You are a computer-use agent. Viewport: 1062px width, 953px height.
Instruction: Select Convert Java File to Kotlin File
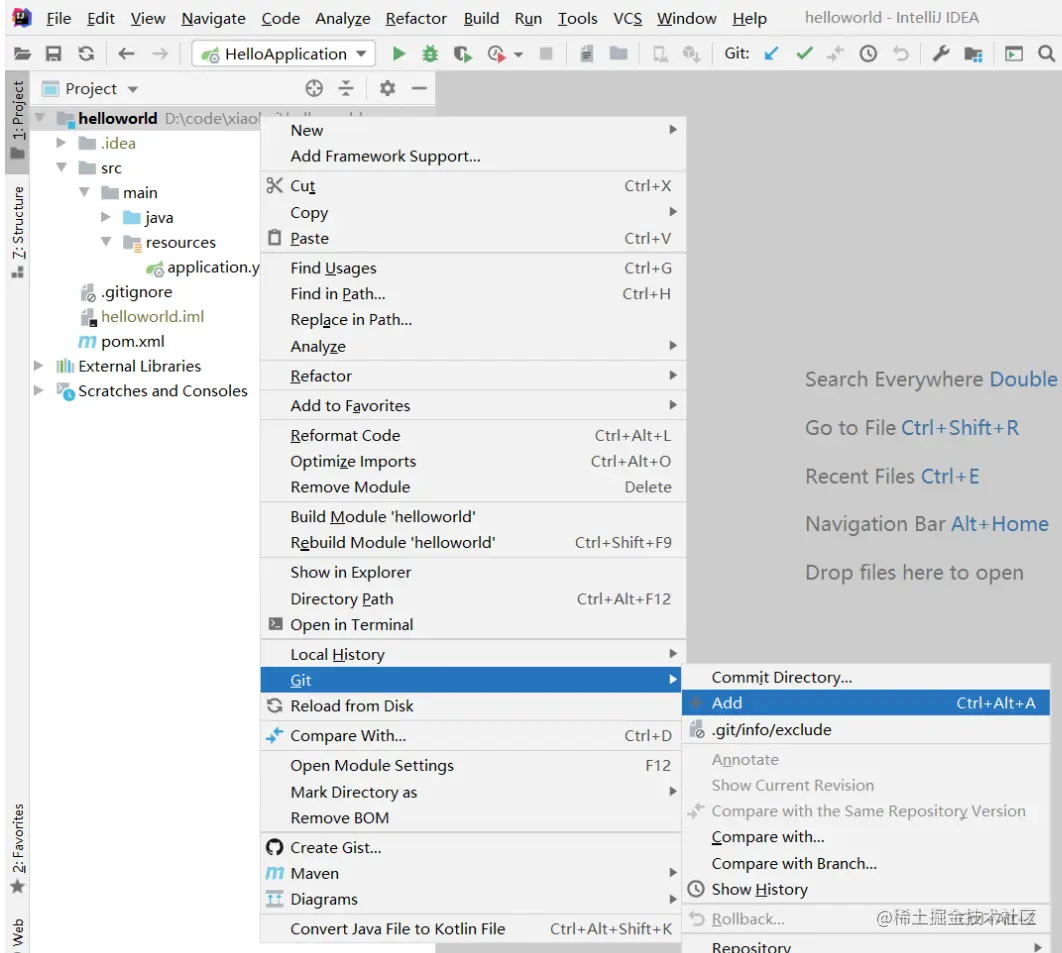coord(473,929)
